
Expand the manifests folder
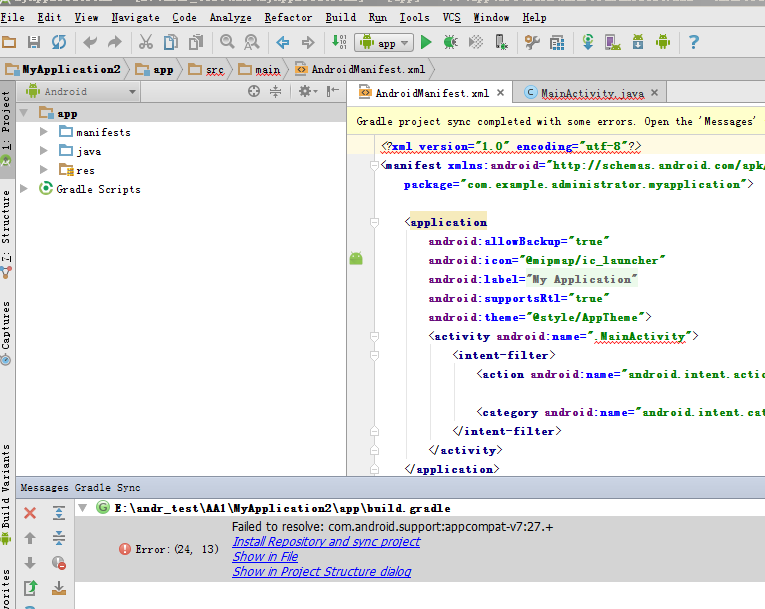point(43,132)
